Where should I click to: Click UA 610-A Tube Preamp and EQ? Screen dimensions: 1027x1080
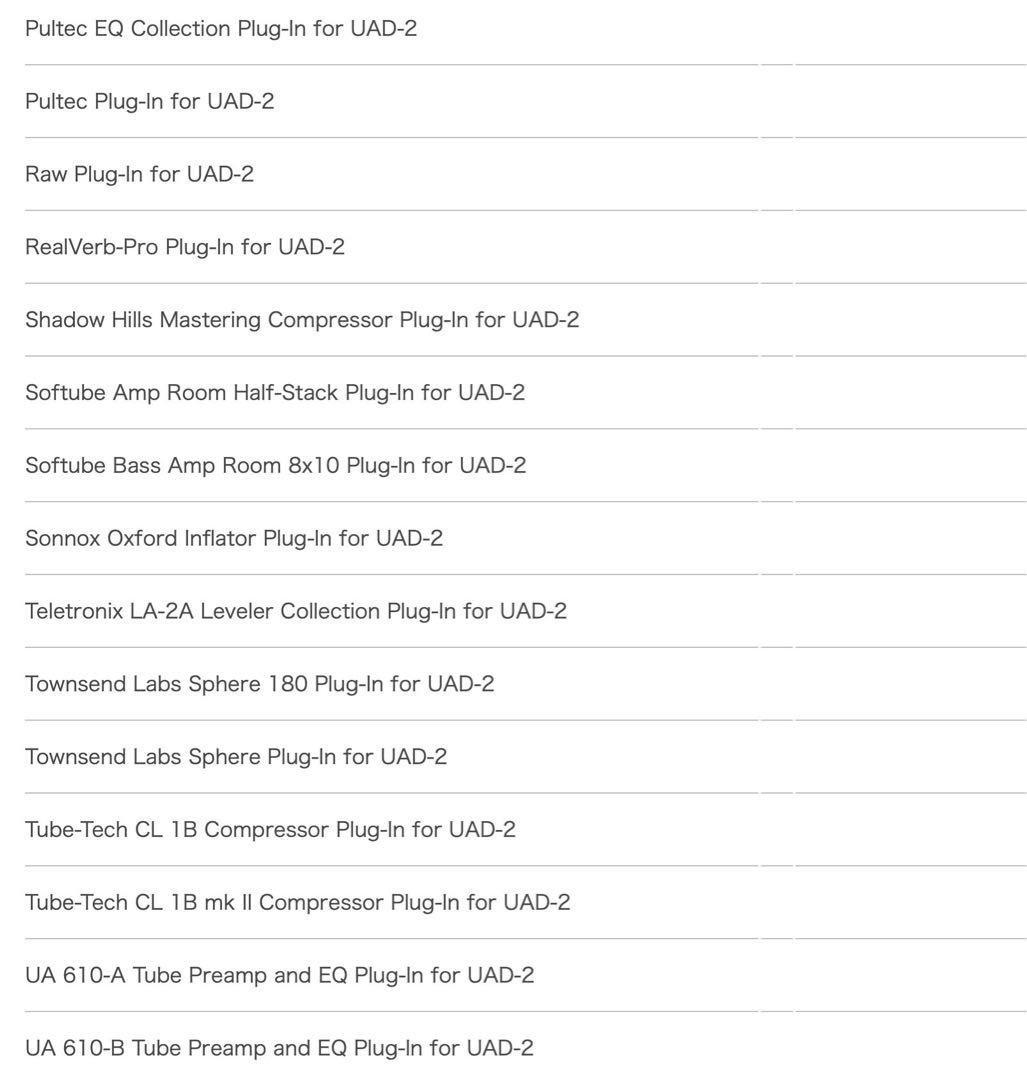click(280, 976)
